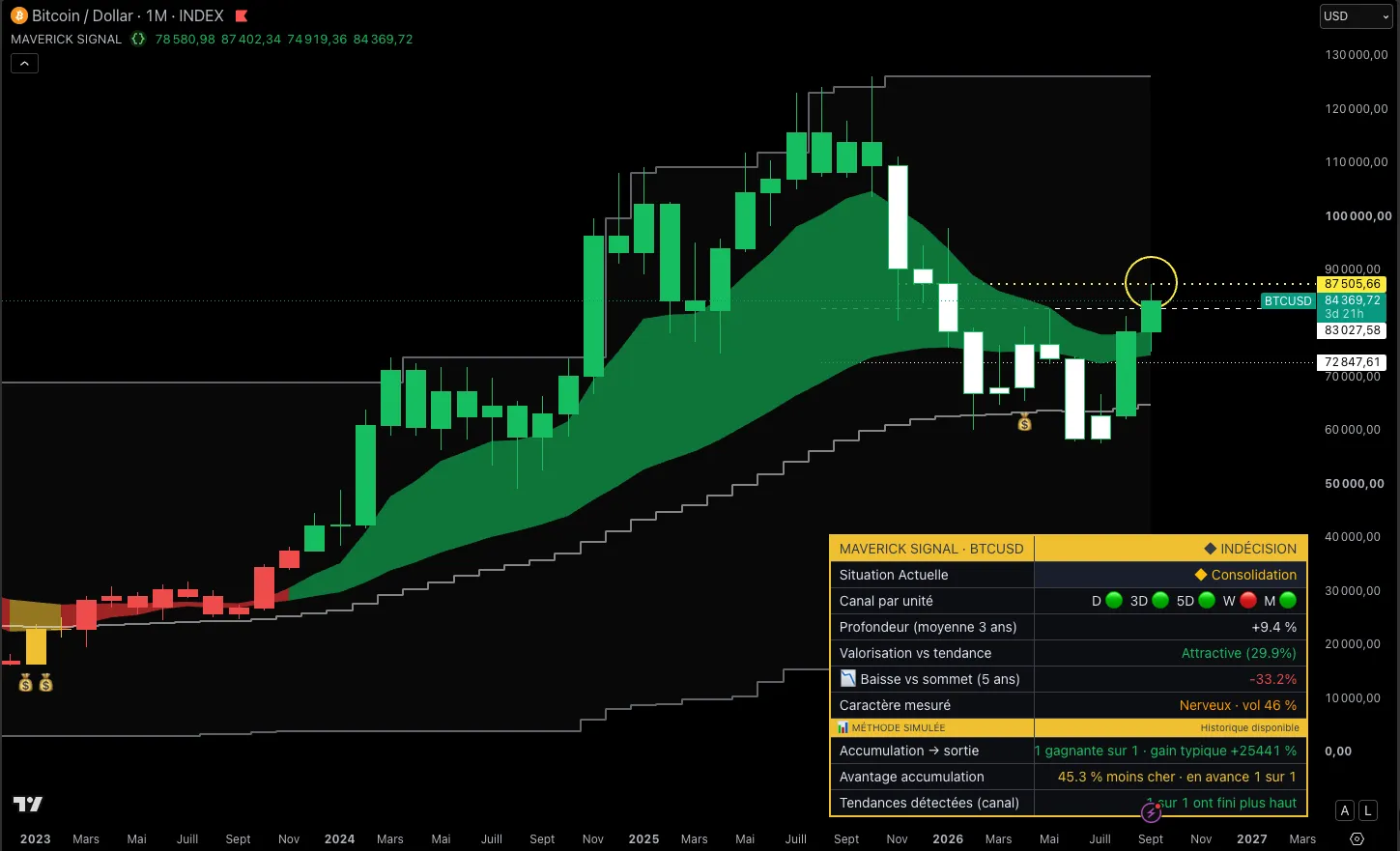
Task: Click the 100 000,00 price scale label
Action: [x=1358, y=216]
